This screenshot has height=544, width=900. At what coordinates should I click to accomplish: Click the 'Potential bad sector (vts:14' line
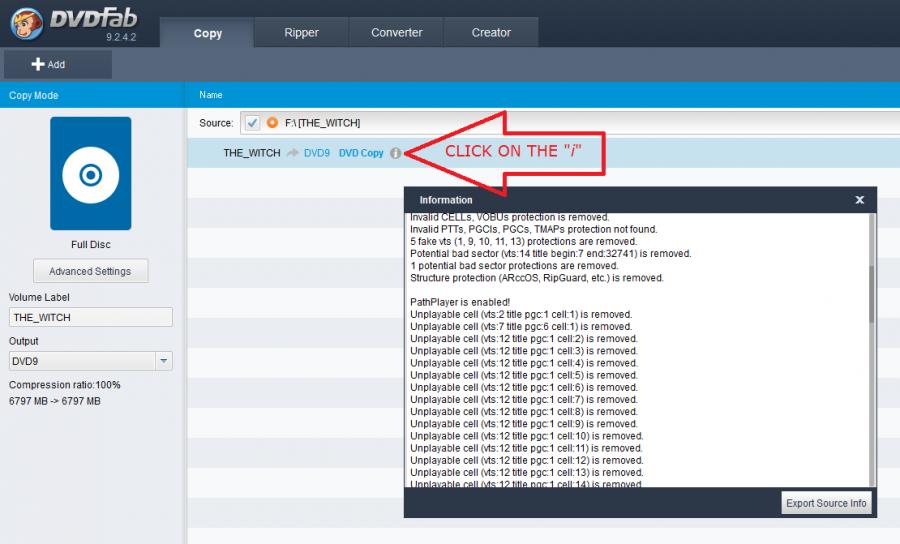(550, 254)
